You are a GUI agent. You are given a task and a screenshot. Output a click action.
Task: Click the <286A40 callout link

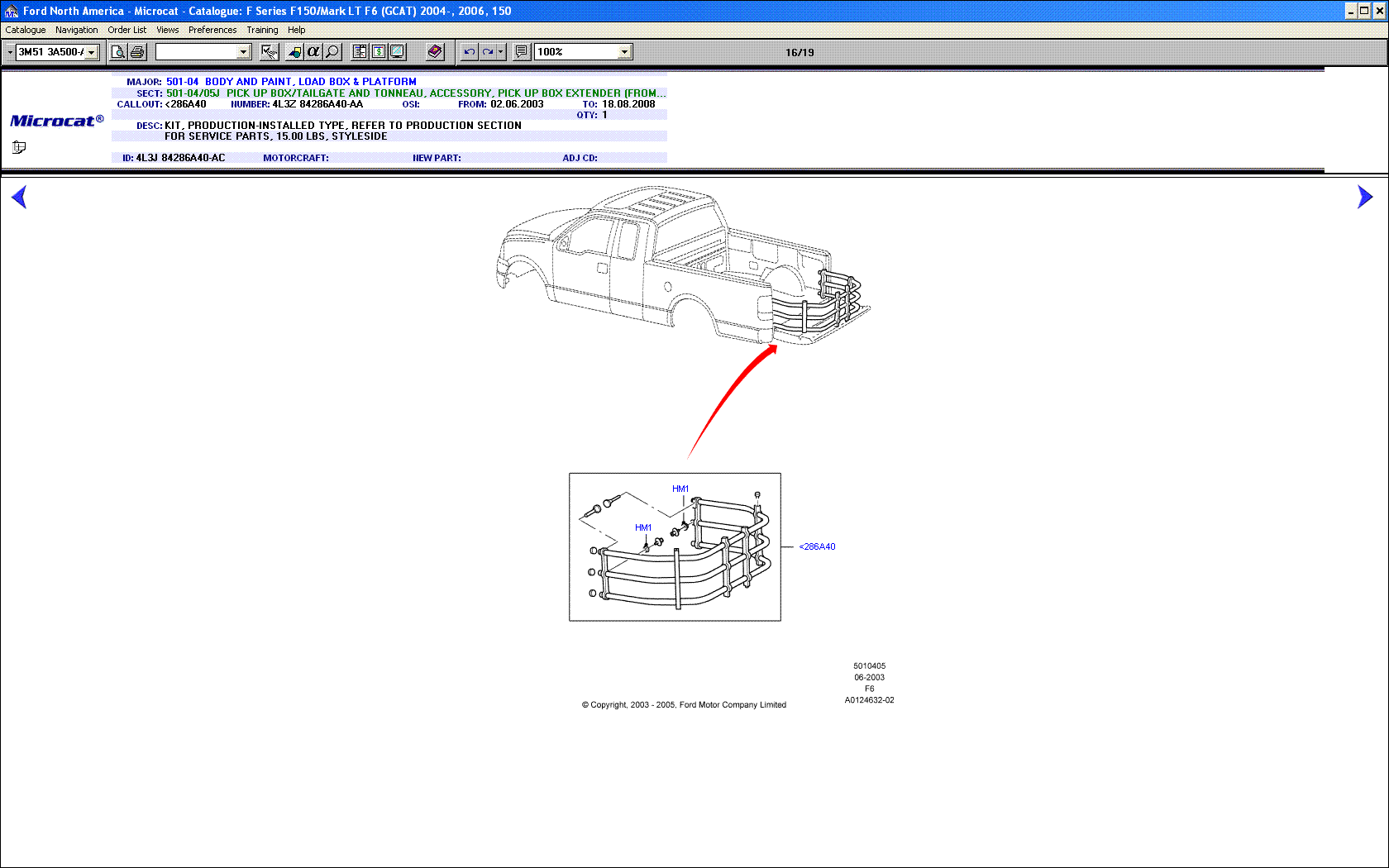(817, 546)
